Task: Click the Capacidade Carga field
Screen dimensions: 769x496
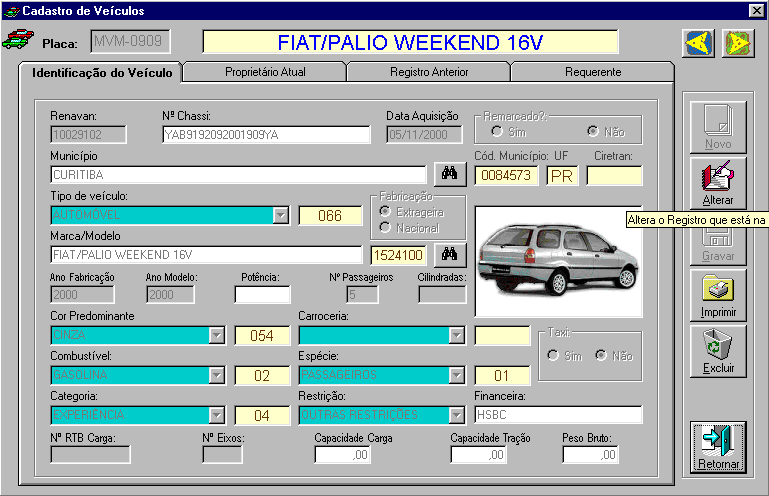Action: (342, 455)
